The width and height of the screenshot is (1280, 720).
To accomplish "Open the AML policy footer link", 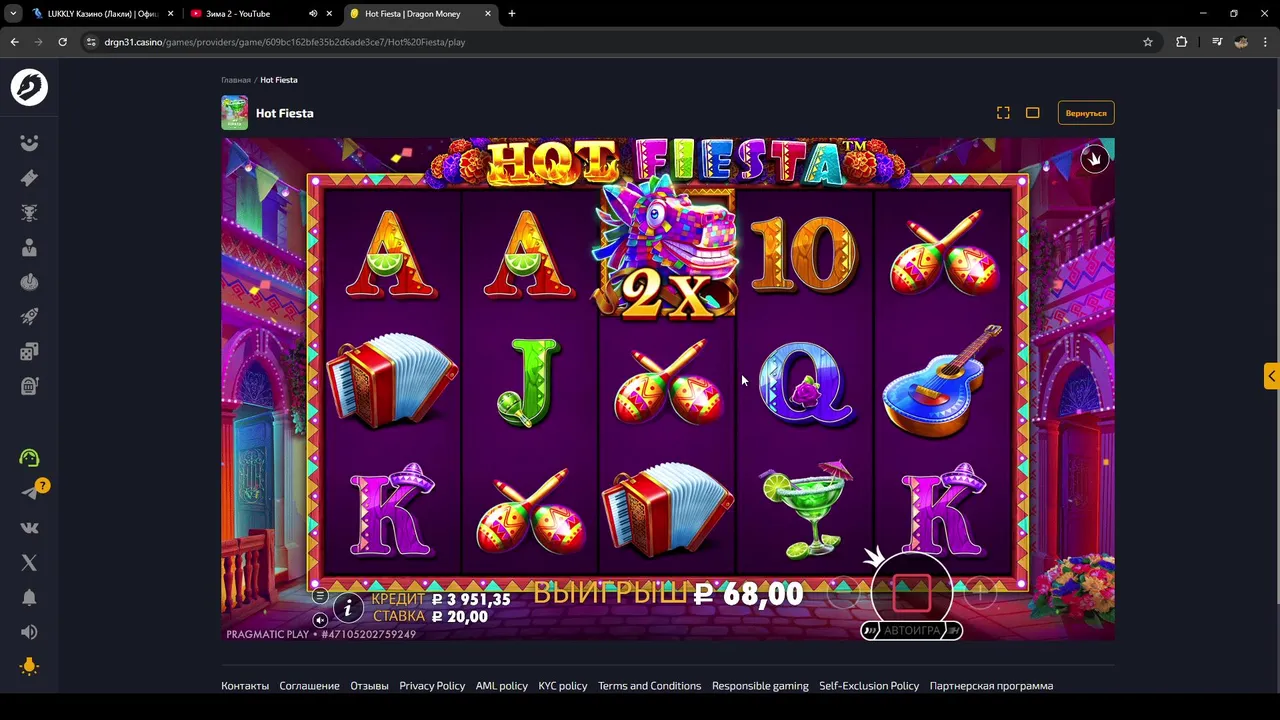I will click(501, 686).
